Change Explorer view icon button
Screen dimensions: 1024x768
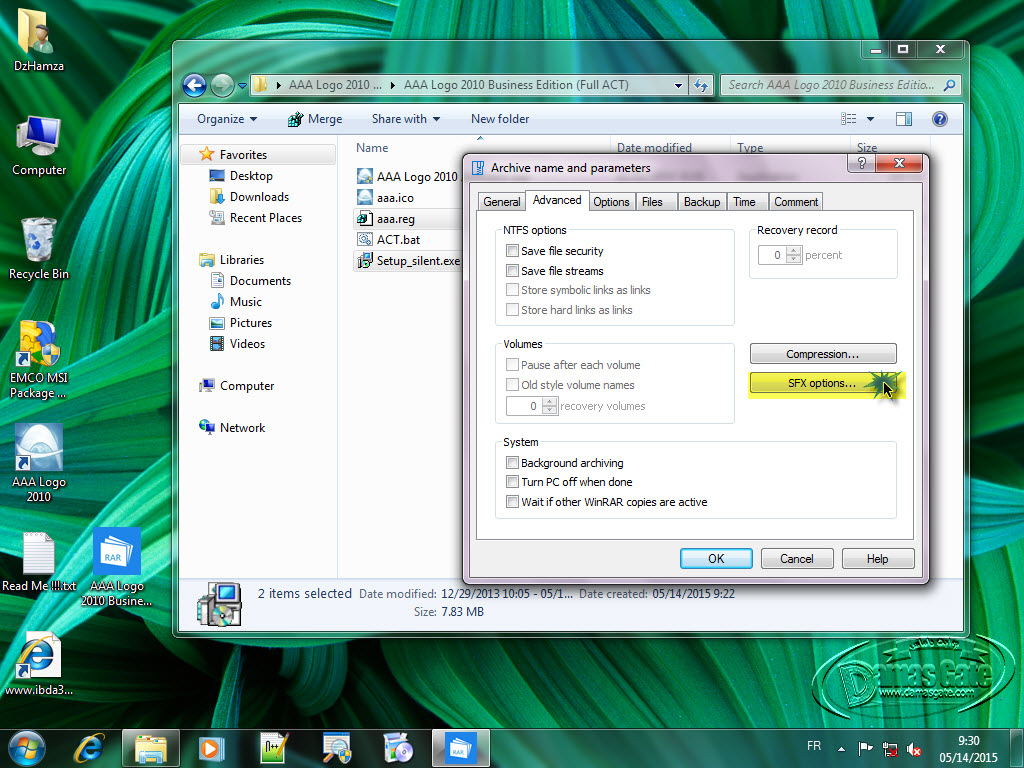coord(848,119)
